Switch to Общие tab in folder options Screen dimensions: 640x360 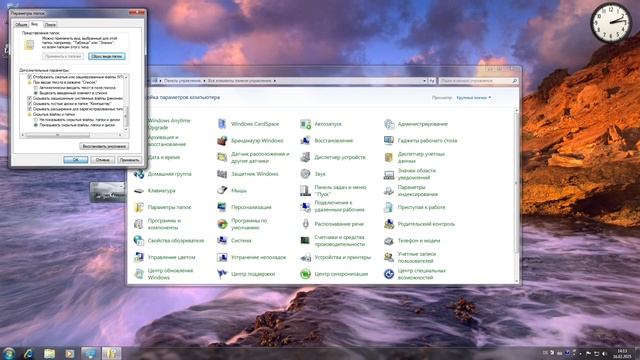point(21,25)
